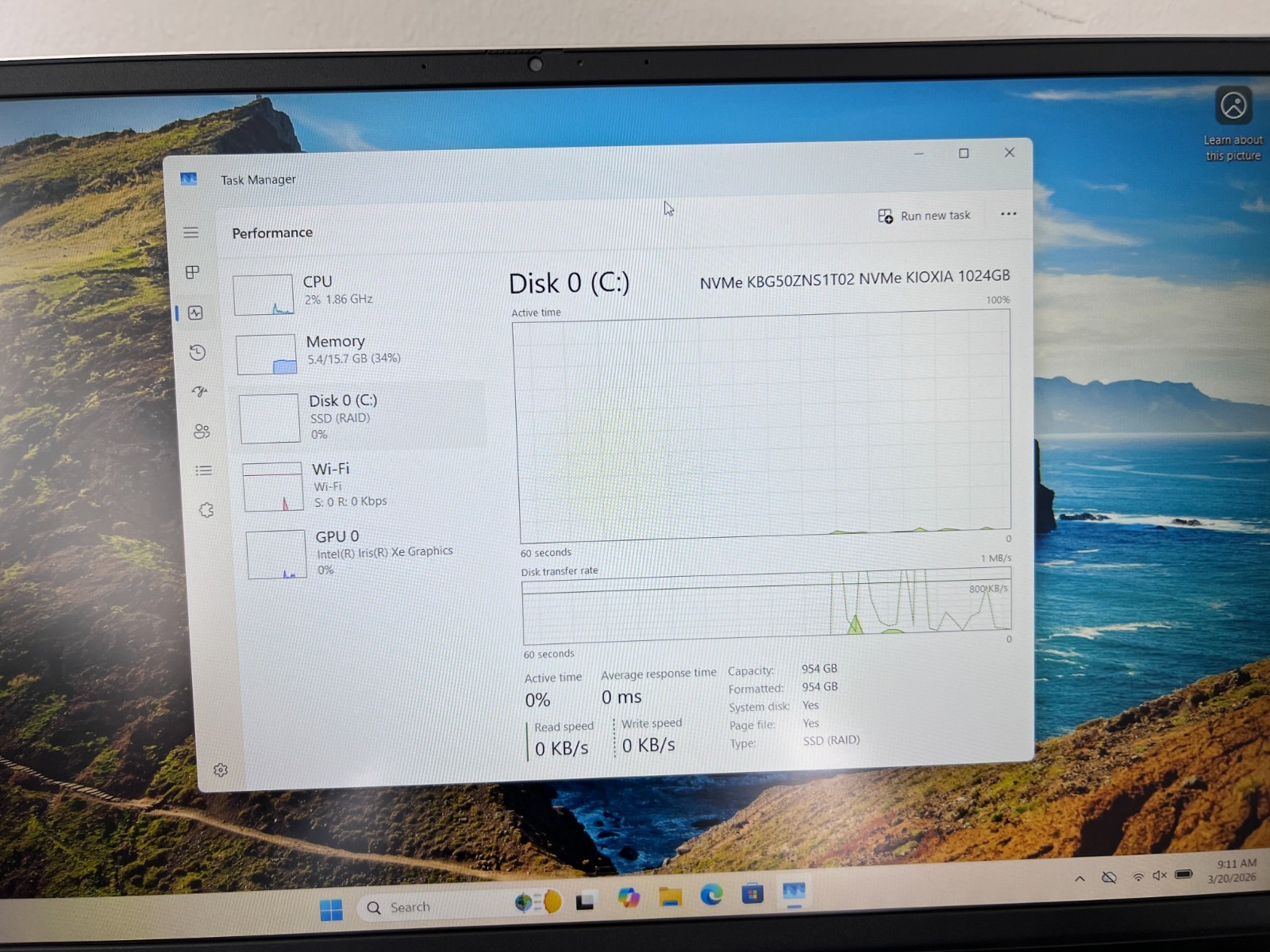
Task: Click the CPU usage mini graph
Action: tap(264, 295)
